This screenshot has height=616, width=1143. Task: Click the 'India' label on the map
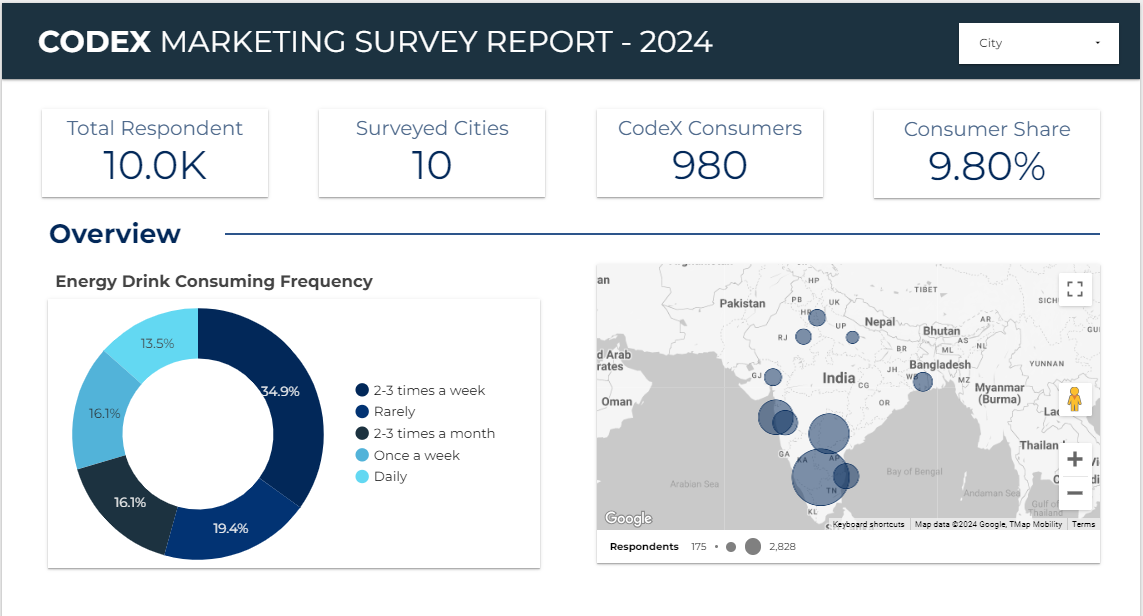click(x=839, y=378)
